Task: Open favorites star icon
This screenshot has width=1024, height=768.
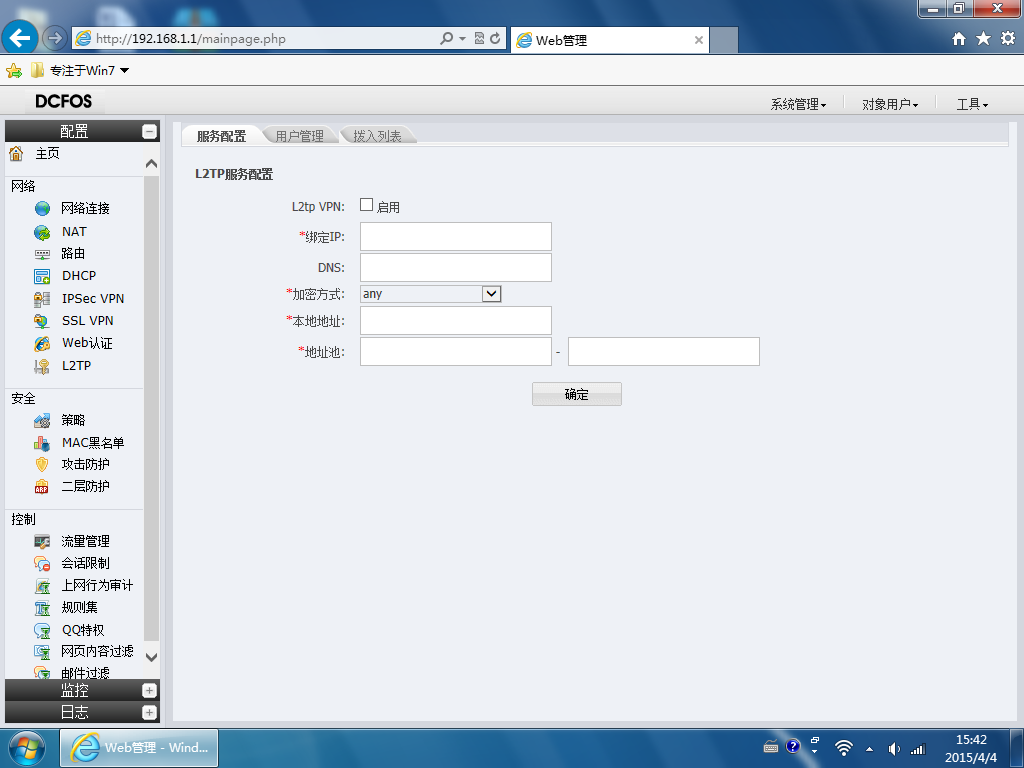Action: pyautogui.click(x=984, y=39)
